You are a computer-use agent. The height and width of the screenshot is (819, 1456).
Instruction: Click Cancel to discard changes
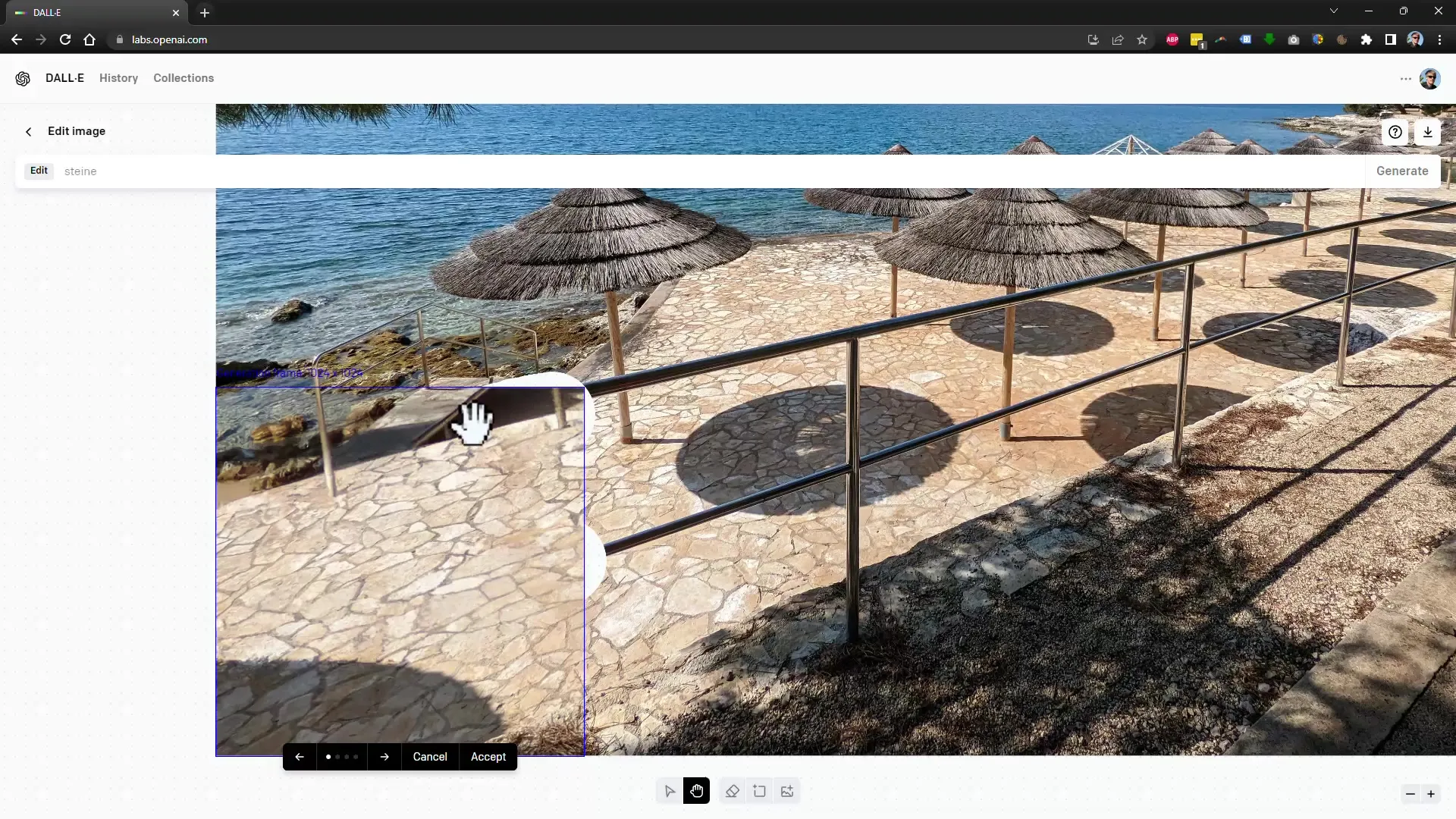point(429,757)
